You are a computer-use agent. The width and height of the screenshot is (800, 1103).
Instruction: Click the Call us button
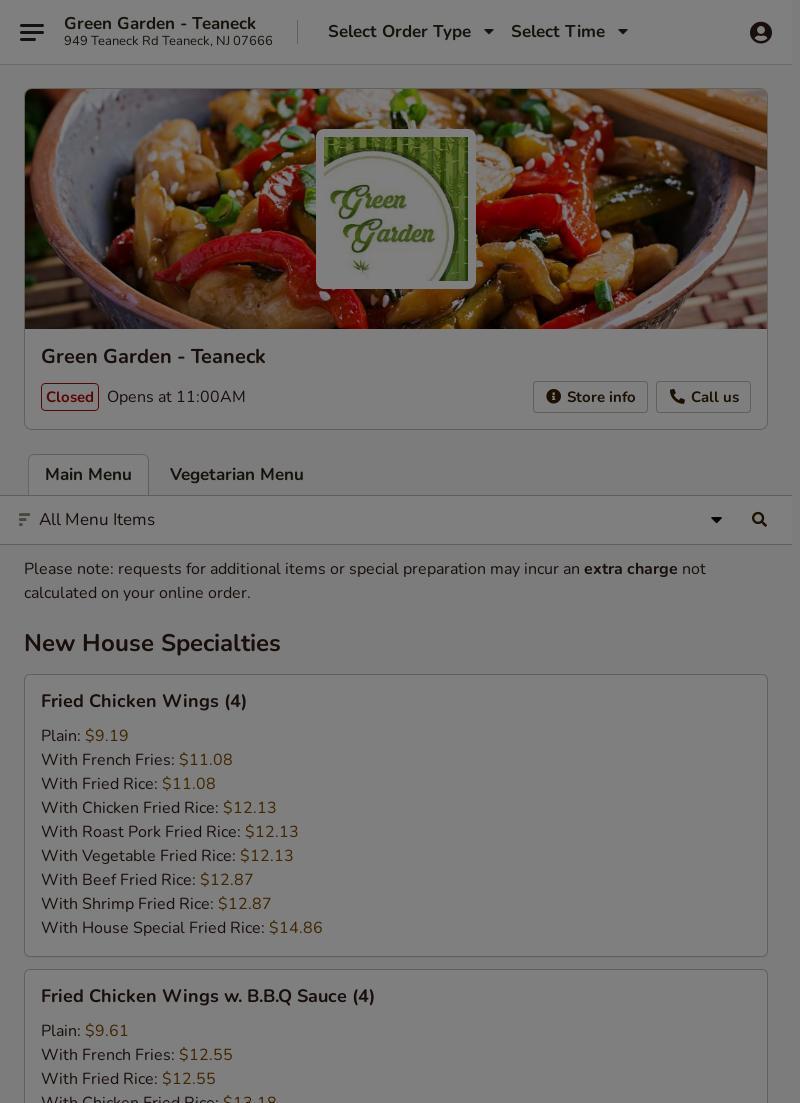(x=704, y=397)
